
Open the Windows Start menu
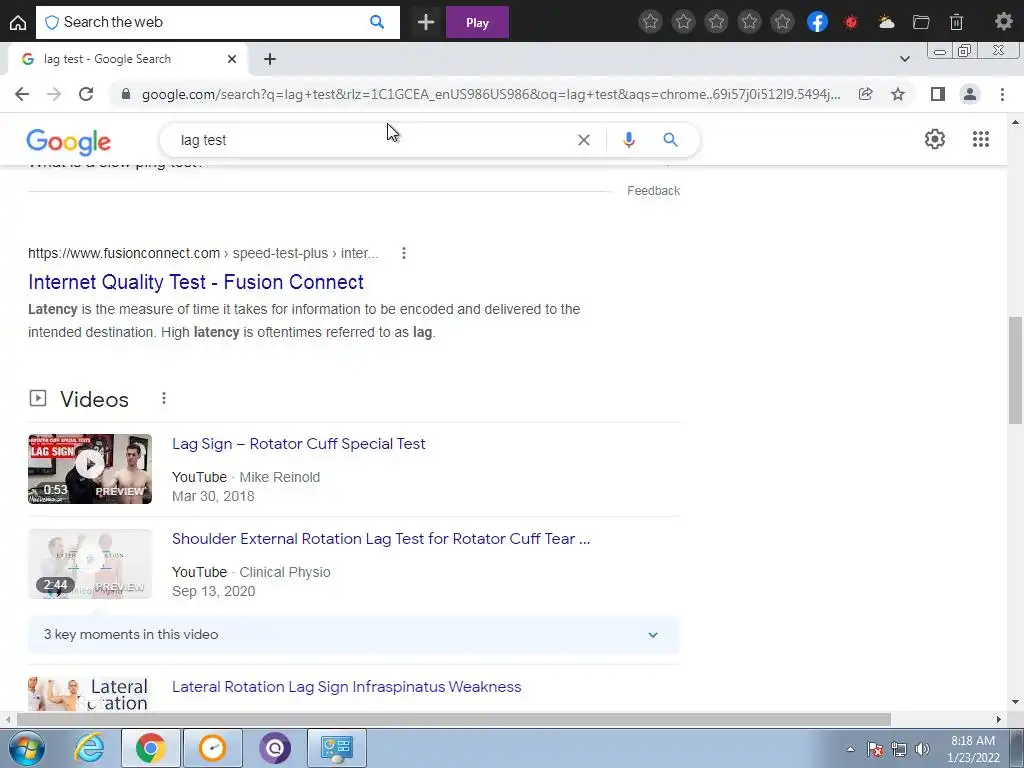[27, 748]
